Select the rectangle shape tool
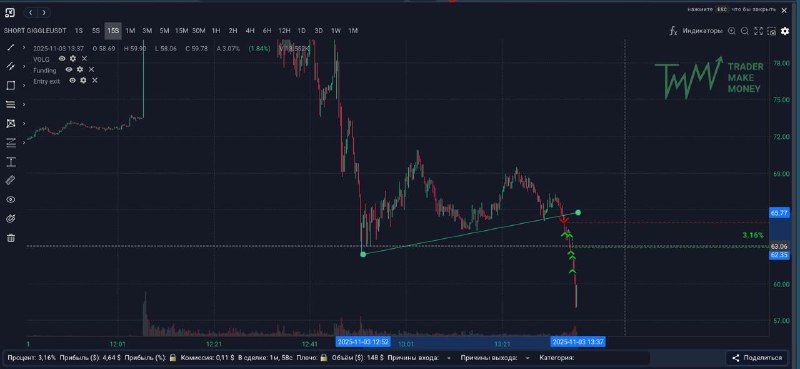The height and width of the screenshot is (369, 800). [11, 85]
